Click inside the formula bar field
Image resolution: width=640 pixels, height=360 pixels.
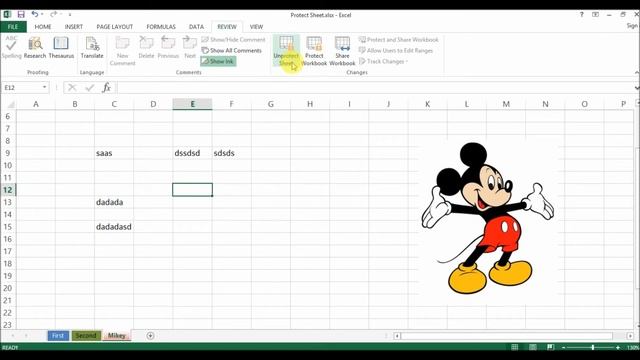[376, 87]
